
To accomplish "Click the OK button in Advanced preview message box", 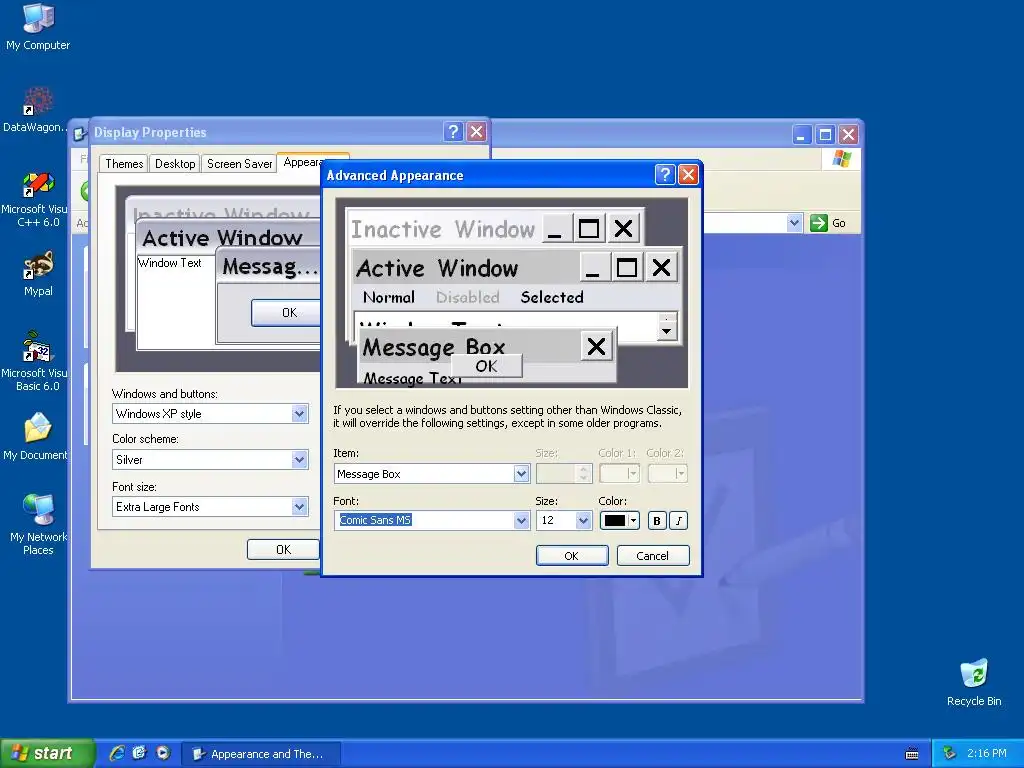I will (487, 366).
